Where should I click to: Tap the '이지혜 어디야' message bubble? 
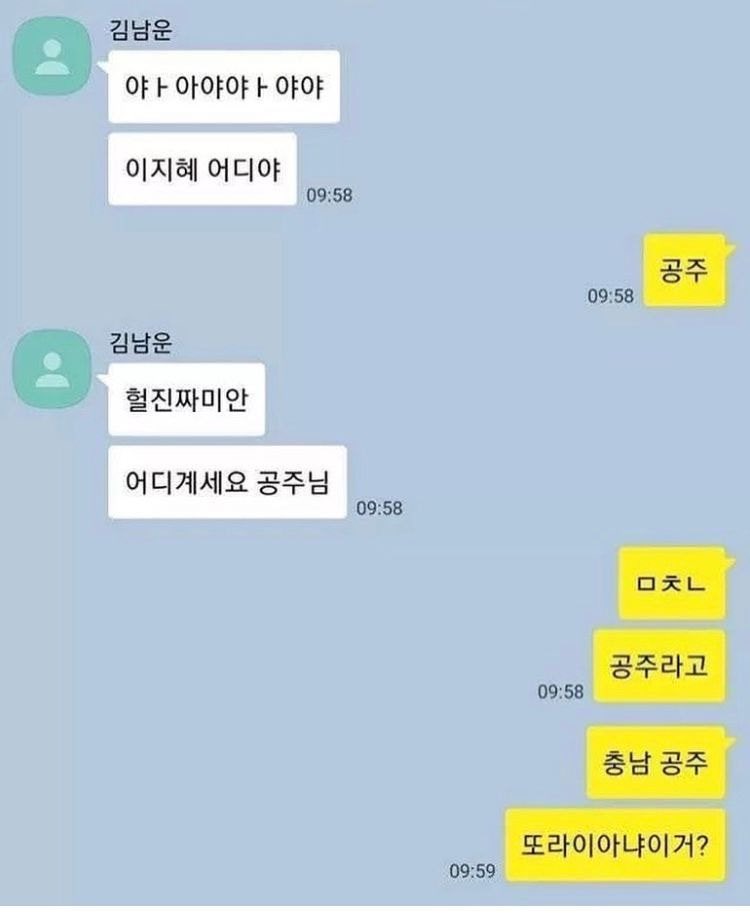point(202,169)
